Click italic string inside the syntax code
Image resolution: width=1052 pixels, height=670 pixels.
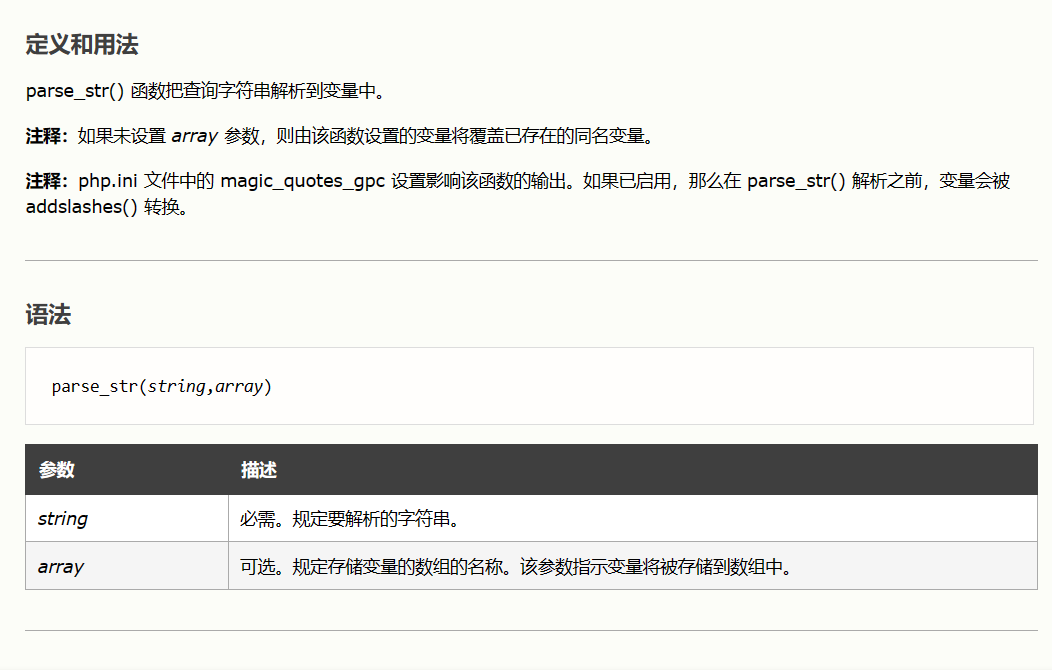(176, 386)
